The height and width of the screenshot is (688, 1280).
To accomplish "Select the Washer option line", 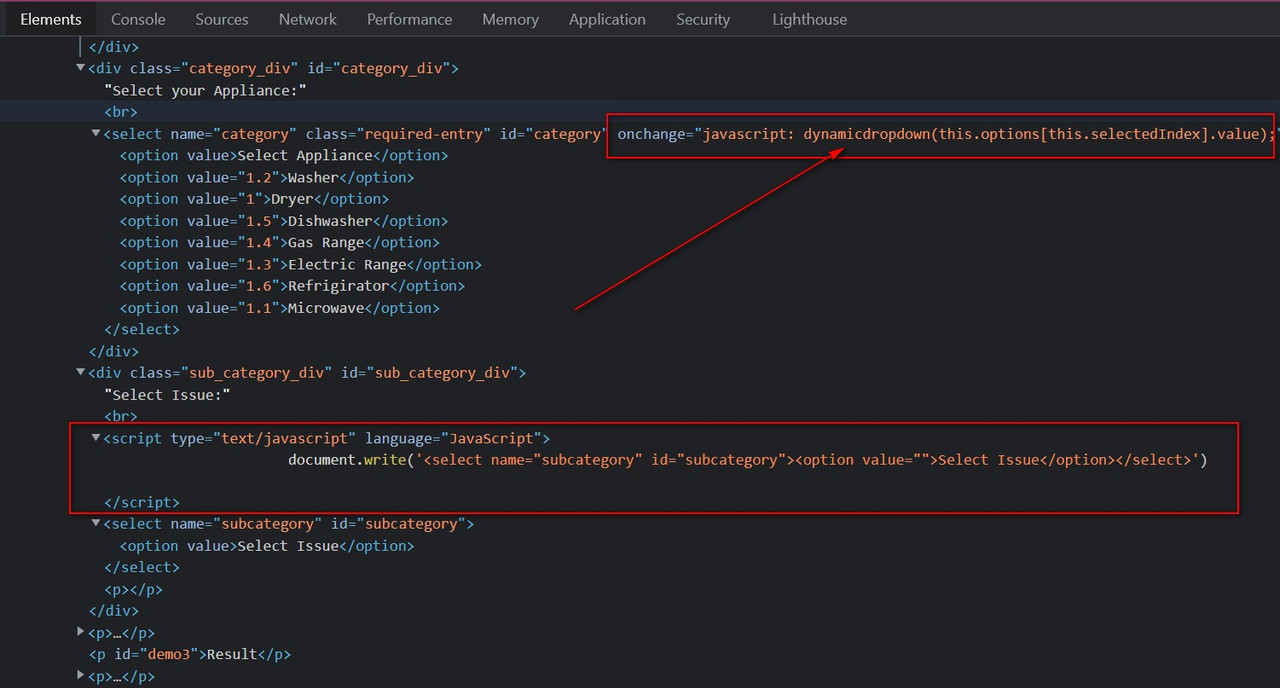I will point(267,177).
